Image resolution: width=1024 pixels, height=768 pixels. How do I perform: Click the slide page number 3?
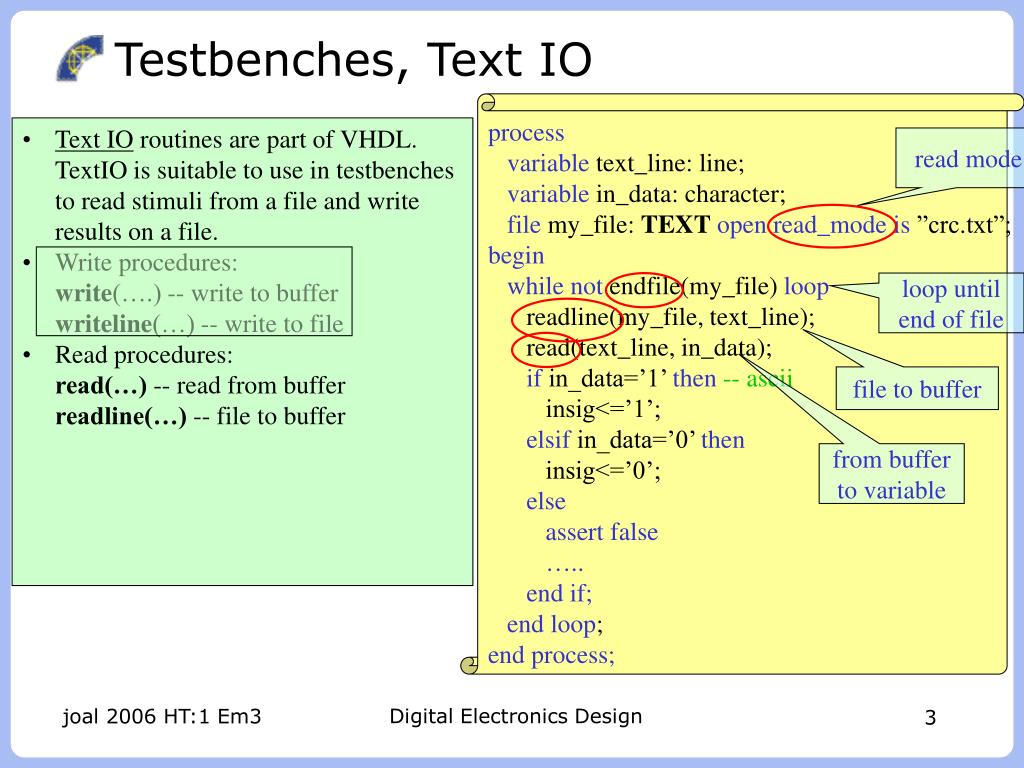tap(931, 718)
